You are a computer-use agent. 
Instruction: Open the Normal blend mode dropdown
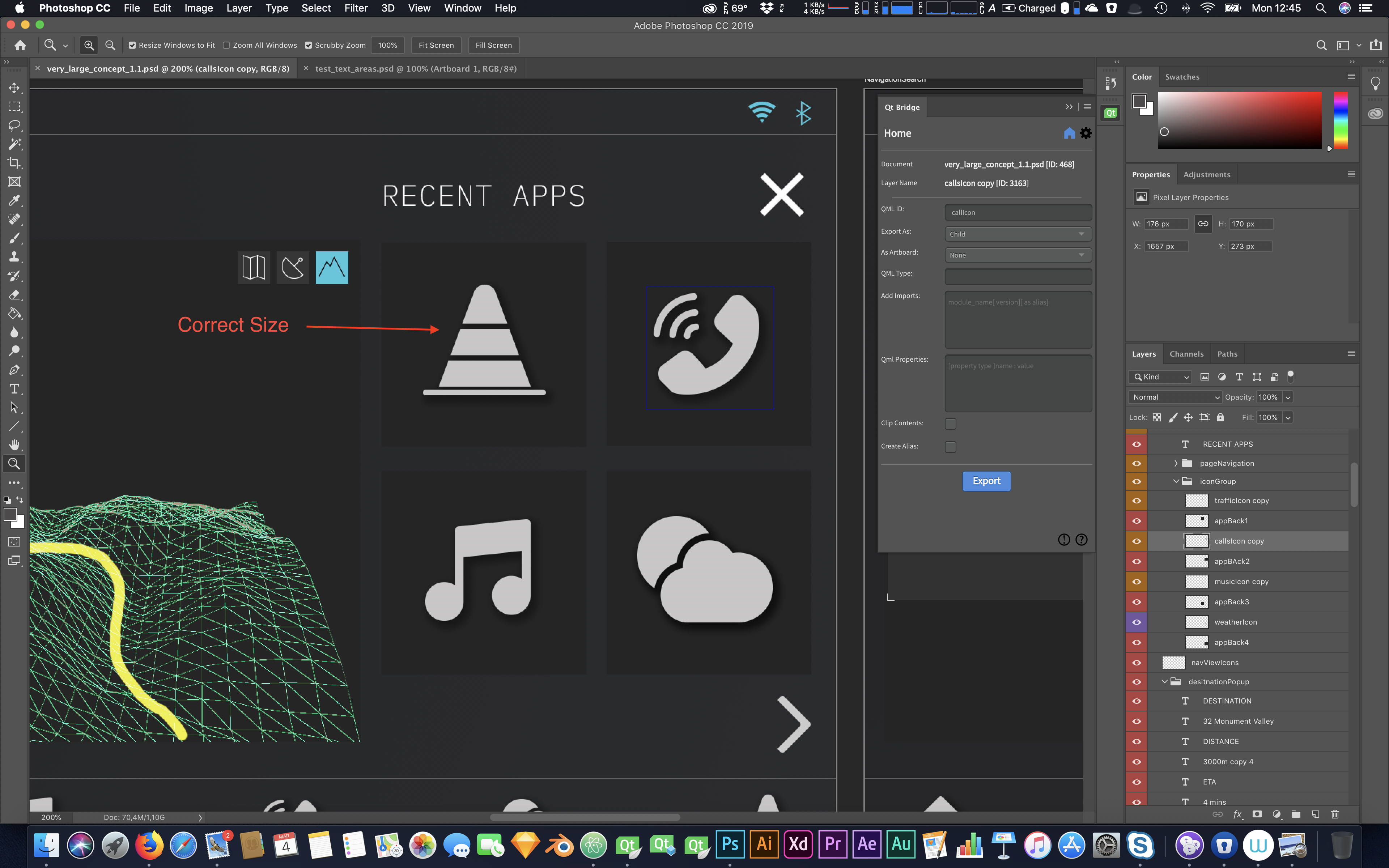pos(1175,397)
